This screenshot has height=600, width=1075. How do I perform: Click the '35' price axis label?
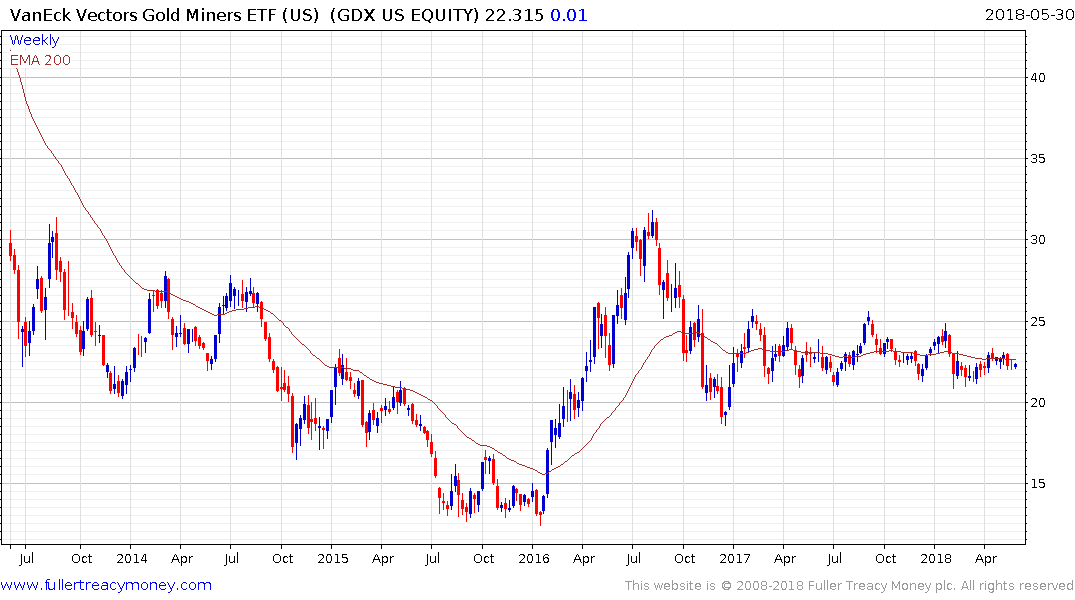pyautogui.click(x=1038, y=159)
